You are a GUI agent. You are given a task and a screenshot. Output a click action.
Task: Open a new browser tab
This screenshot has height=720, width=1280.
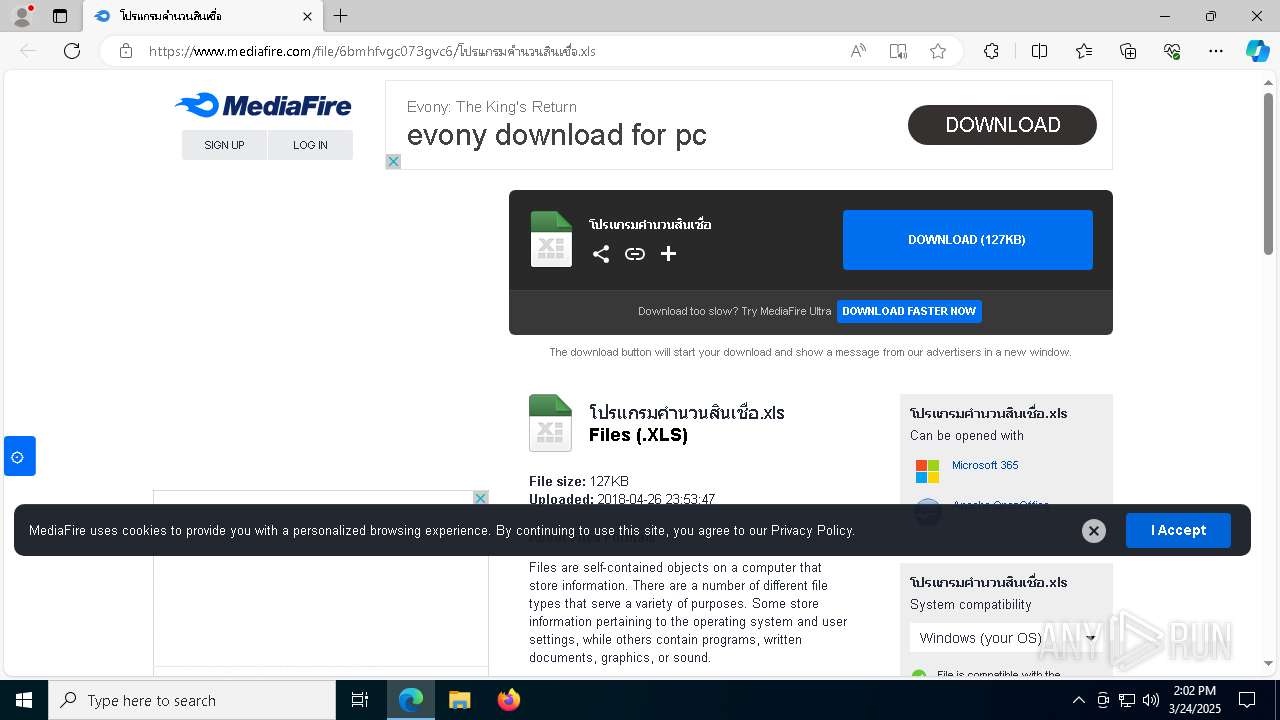(341, 16)
